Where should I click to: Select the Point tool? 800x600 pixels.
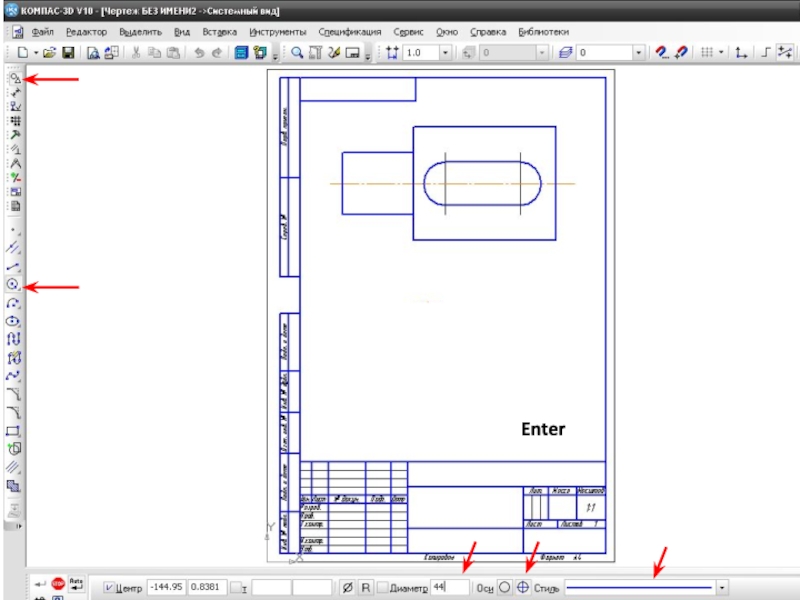click(13, 230)
